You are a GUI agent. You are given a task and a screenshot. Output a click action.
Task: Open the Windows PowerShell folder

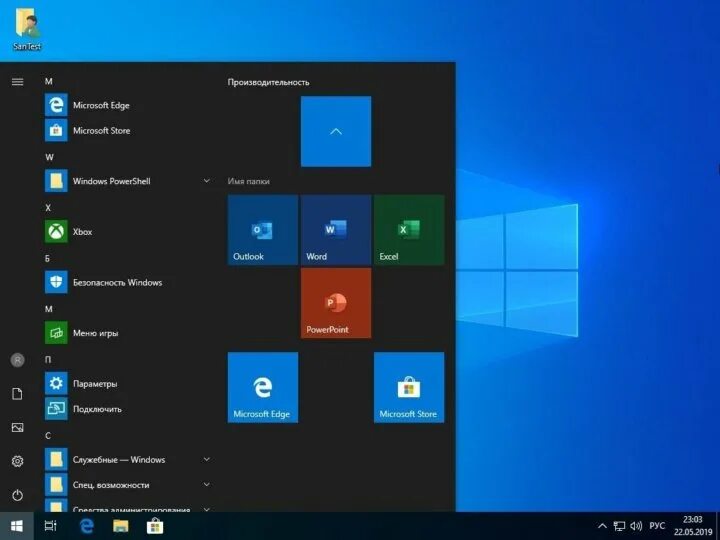[126, 181]
